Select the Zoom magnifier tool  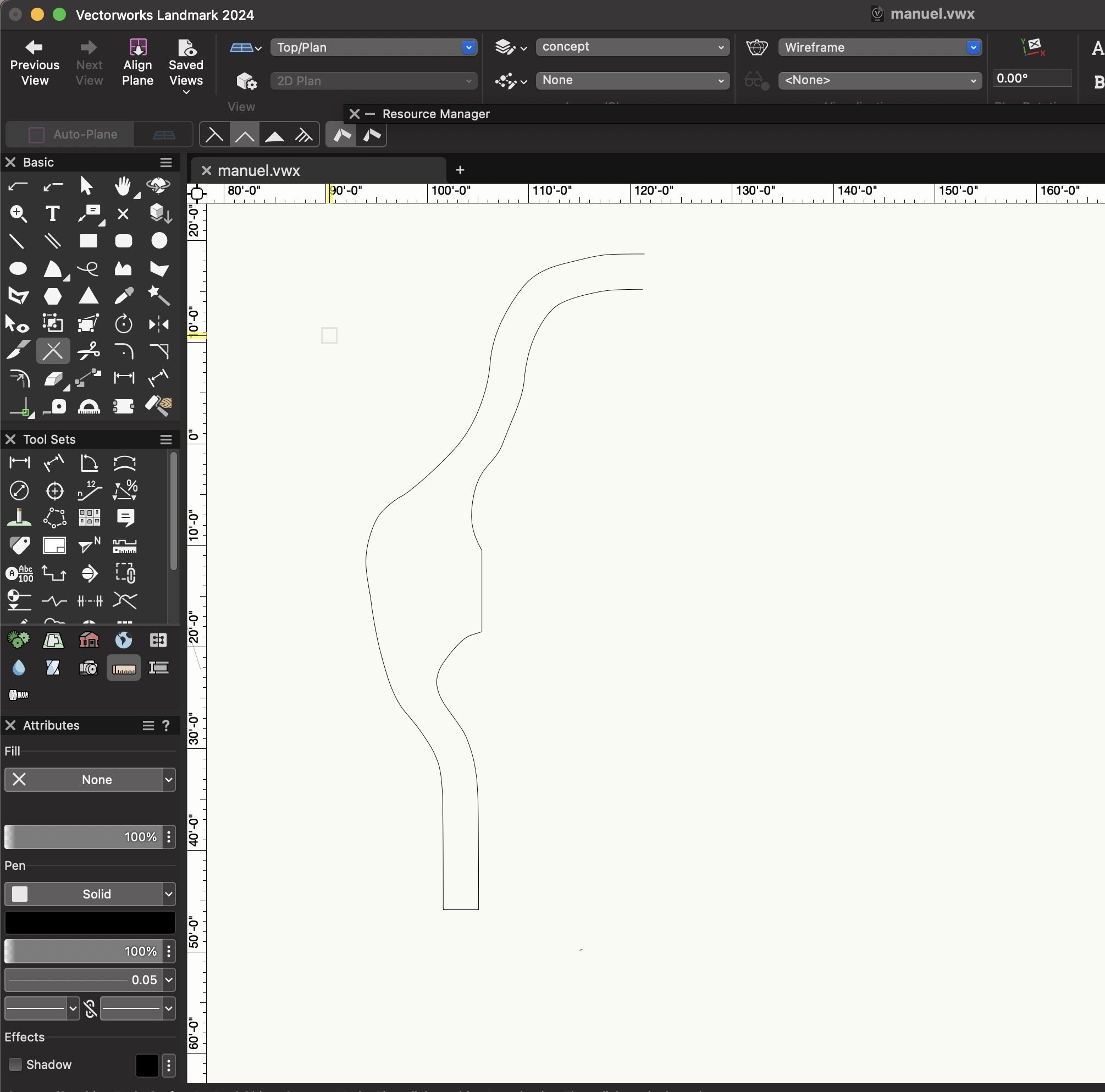click(x=17, y=214)
